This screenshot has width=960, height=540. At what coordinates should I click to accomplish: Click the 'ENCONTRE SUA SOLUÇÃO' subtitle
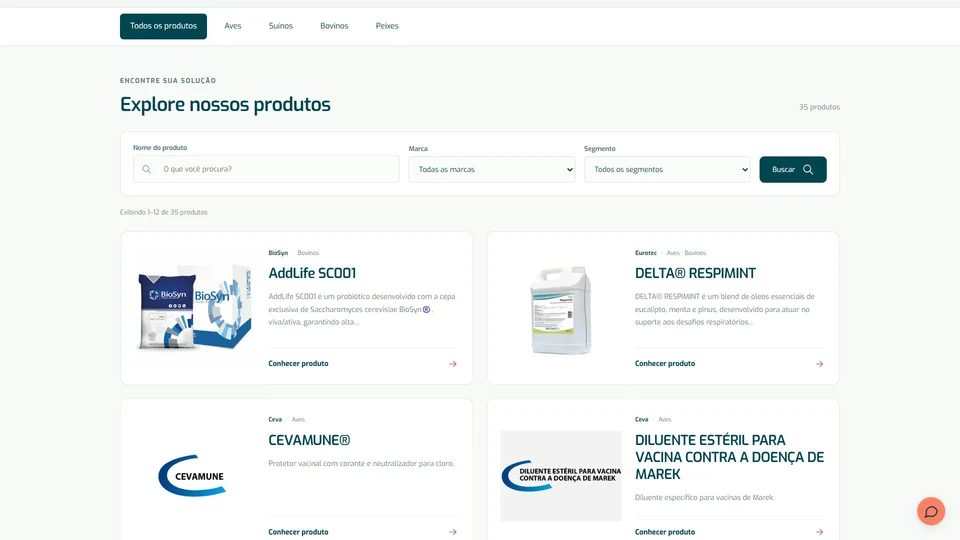coord(168,81)
